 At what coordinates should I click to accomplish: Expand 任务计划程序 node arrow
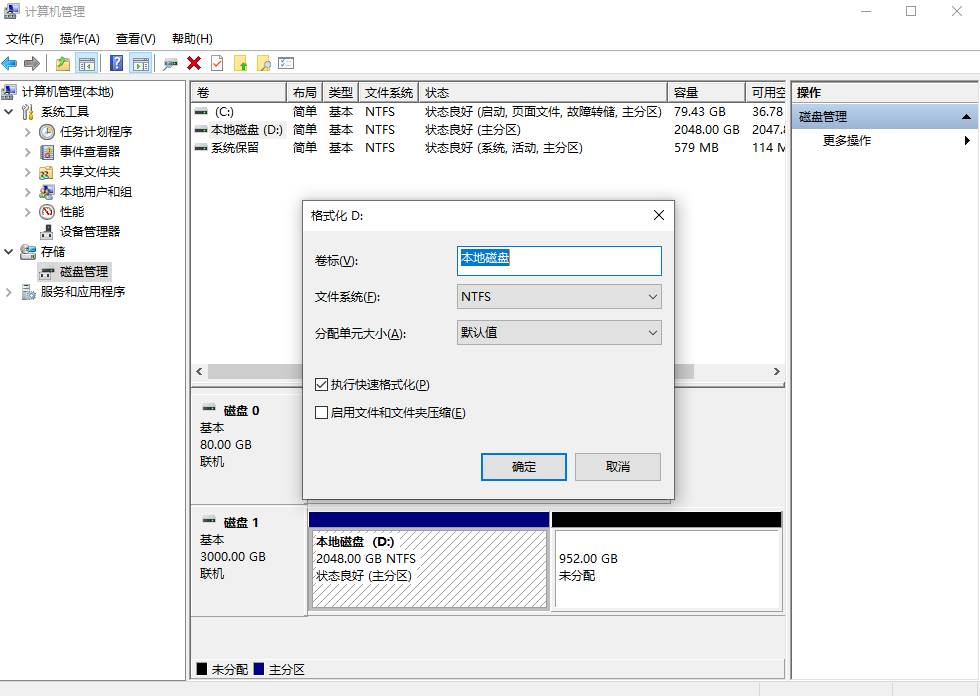[x=28, y=132]
